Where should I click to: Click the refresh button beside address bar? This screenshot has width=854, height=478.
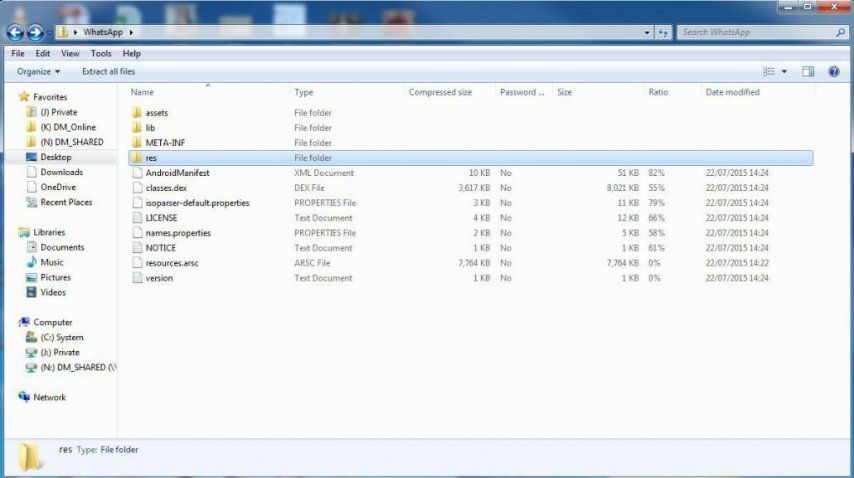click(663, 33)
